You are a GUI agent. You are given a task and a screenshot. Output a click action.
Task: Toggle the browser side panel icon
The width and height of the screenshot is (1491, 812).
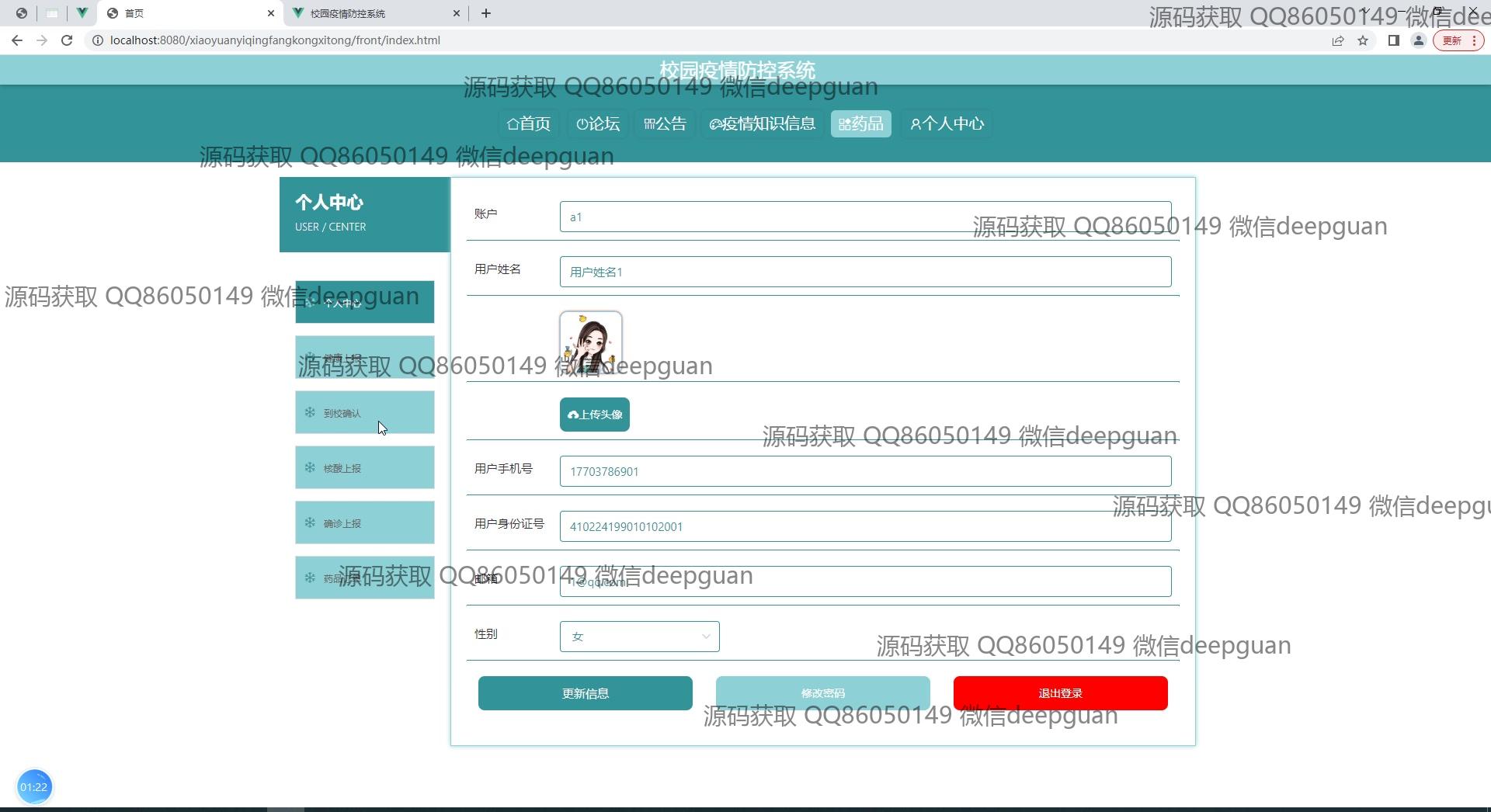pos(1394,40)
